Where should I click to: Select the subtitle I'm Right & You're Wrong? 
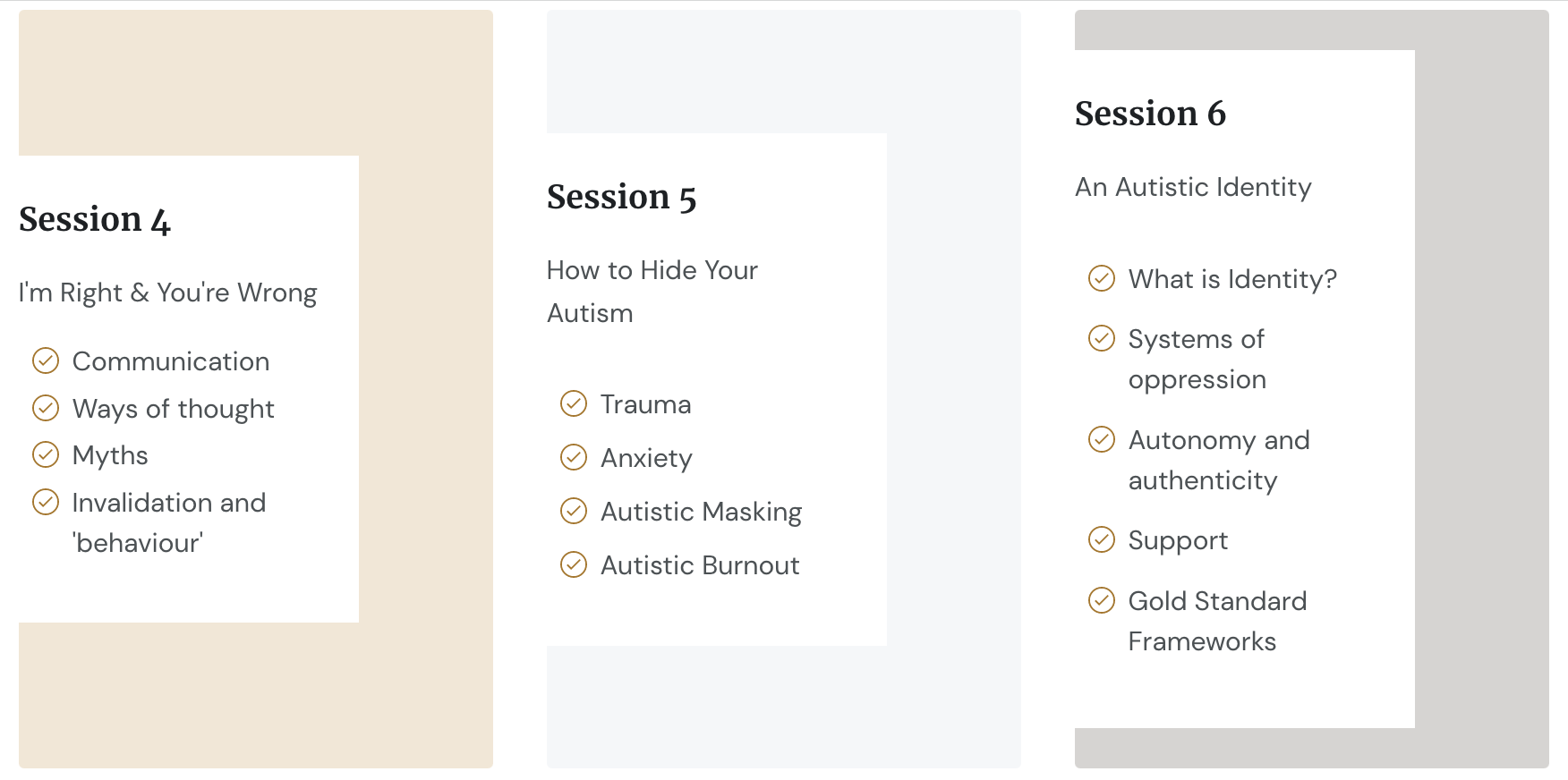168,292
